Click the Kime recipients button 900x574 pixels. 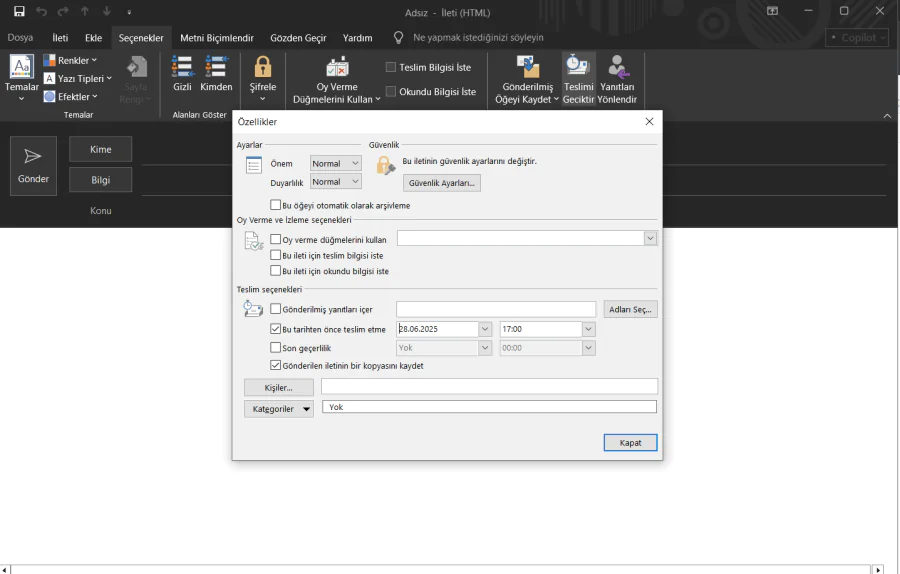100,149
